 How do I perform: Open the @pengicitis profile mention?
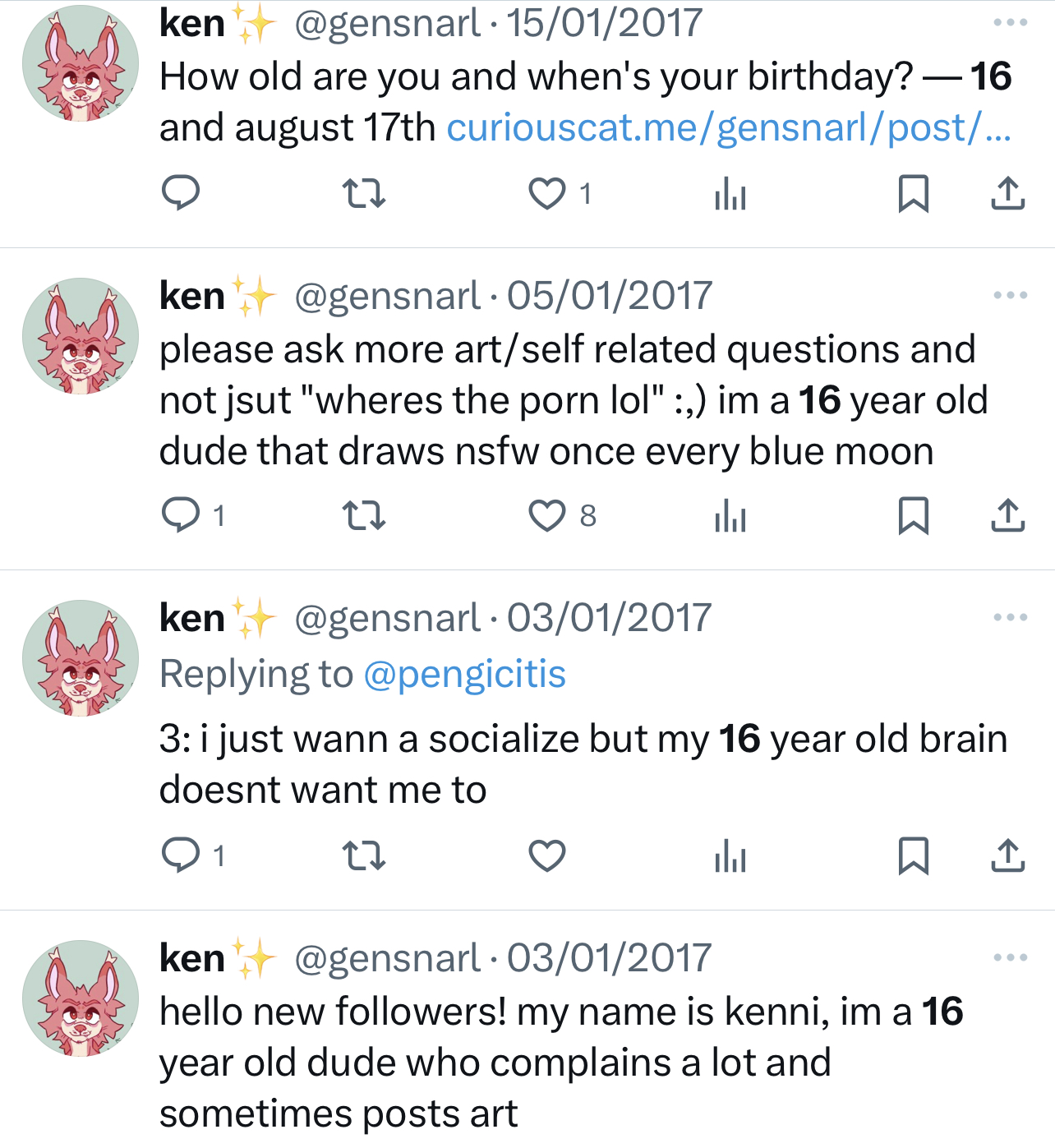click(464, 675)
